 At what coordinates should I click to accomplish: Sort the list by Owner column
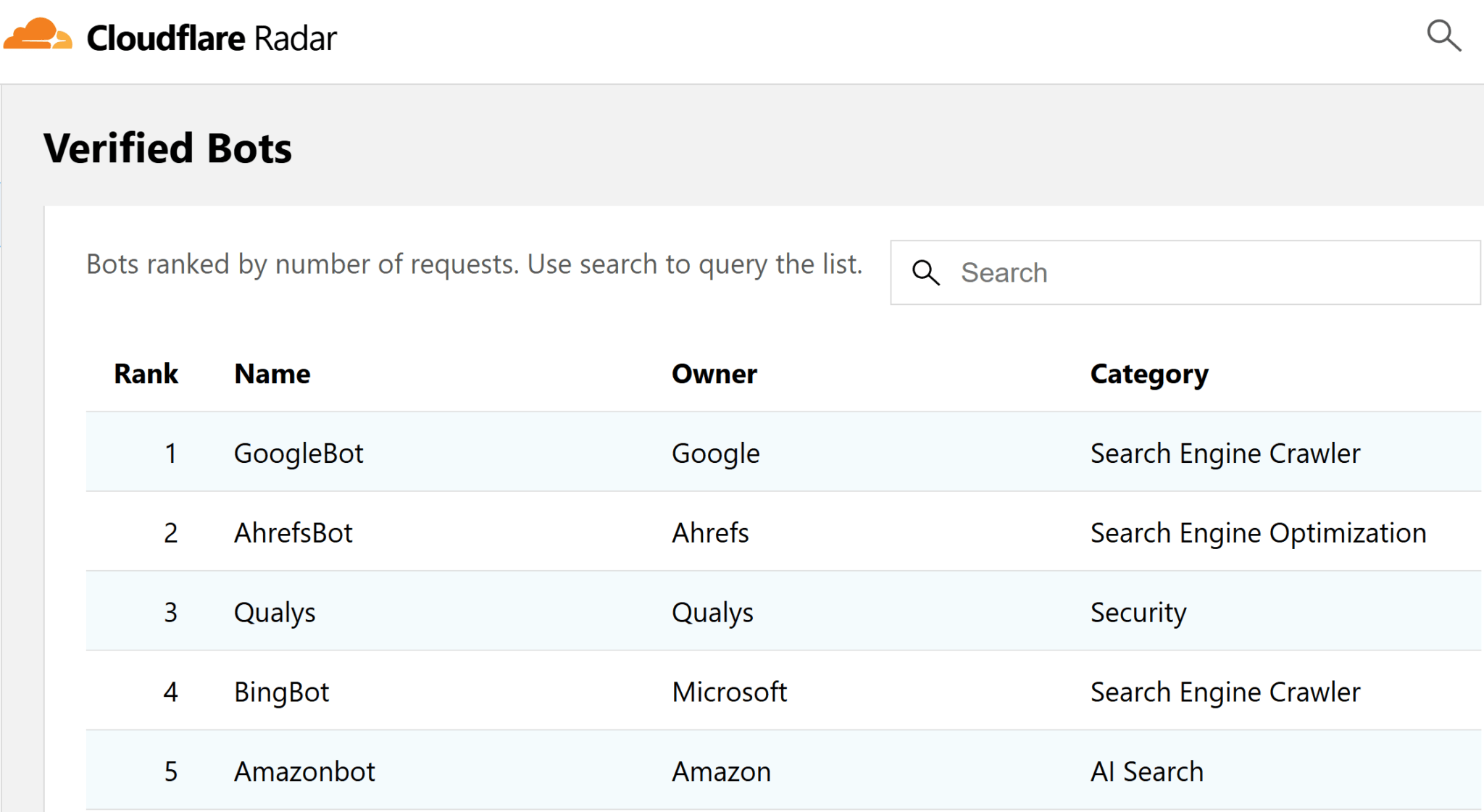714,373
